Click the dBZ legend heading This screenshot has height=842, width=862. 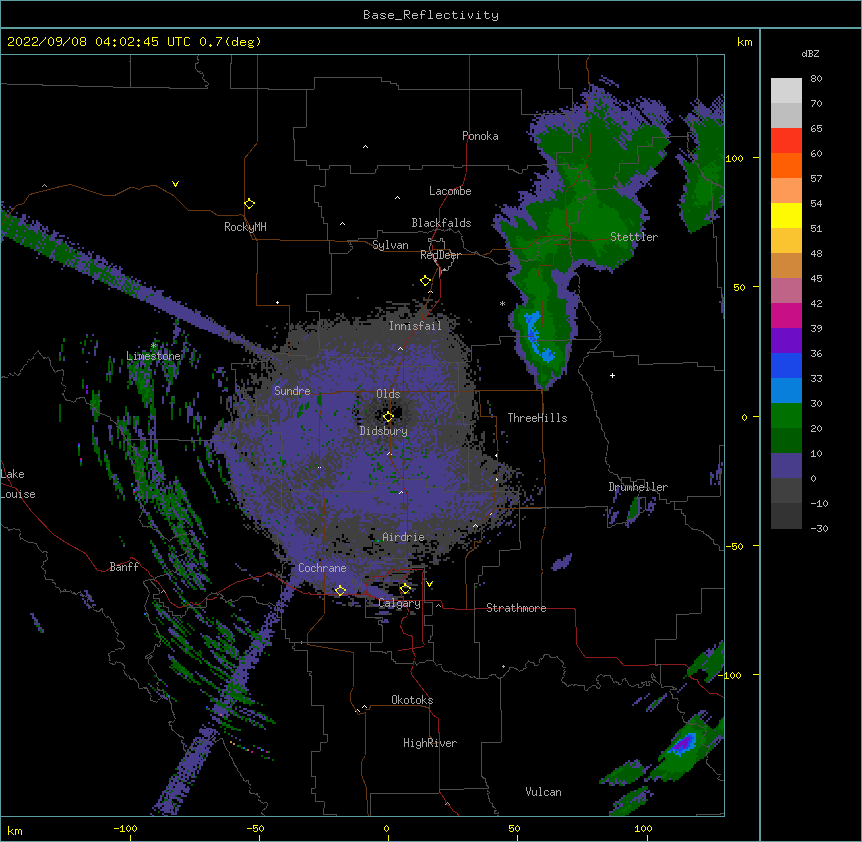[810, 53]
